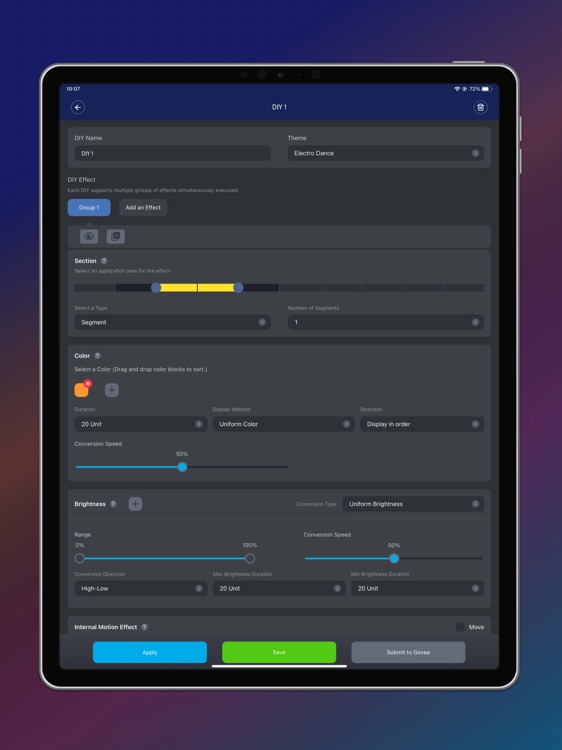This screenshot has width=562, height=750.
Task: Open Max Brightness Duration dropdown
Action: coord(279,589)
